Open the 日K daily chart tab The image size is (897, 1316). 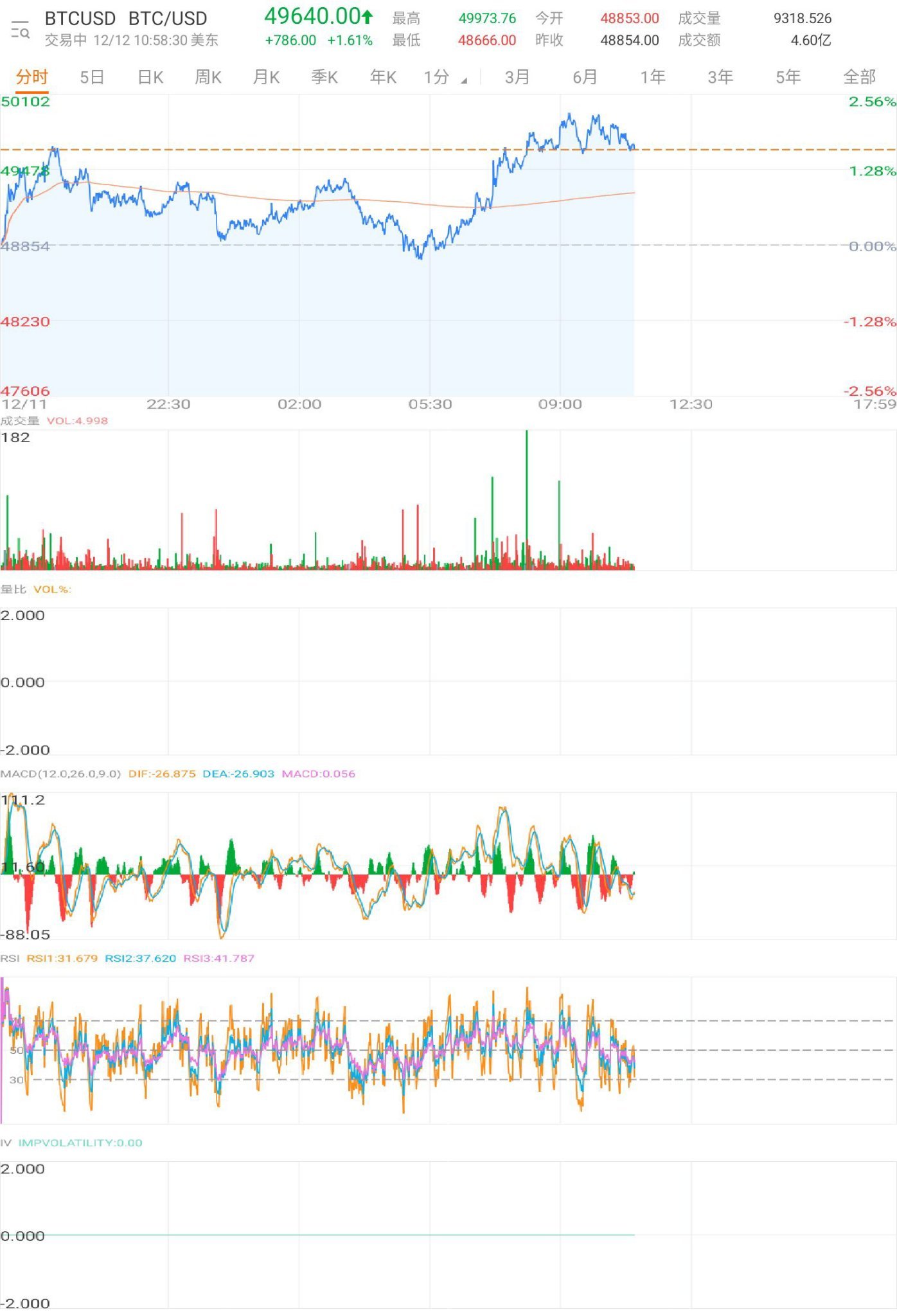click(x=150, y=78)
